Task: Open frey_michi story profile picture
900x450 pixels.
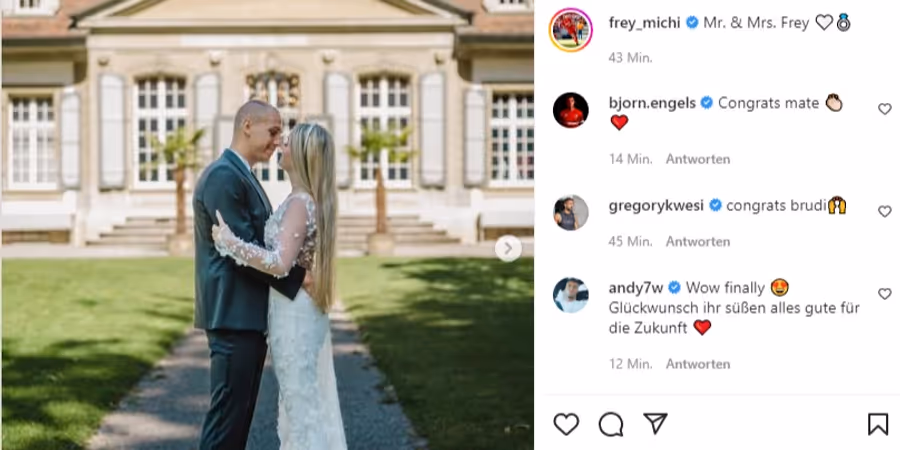Action: coord(571,30)
